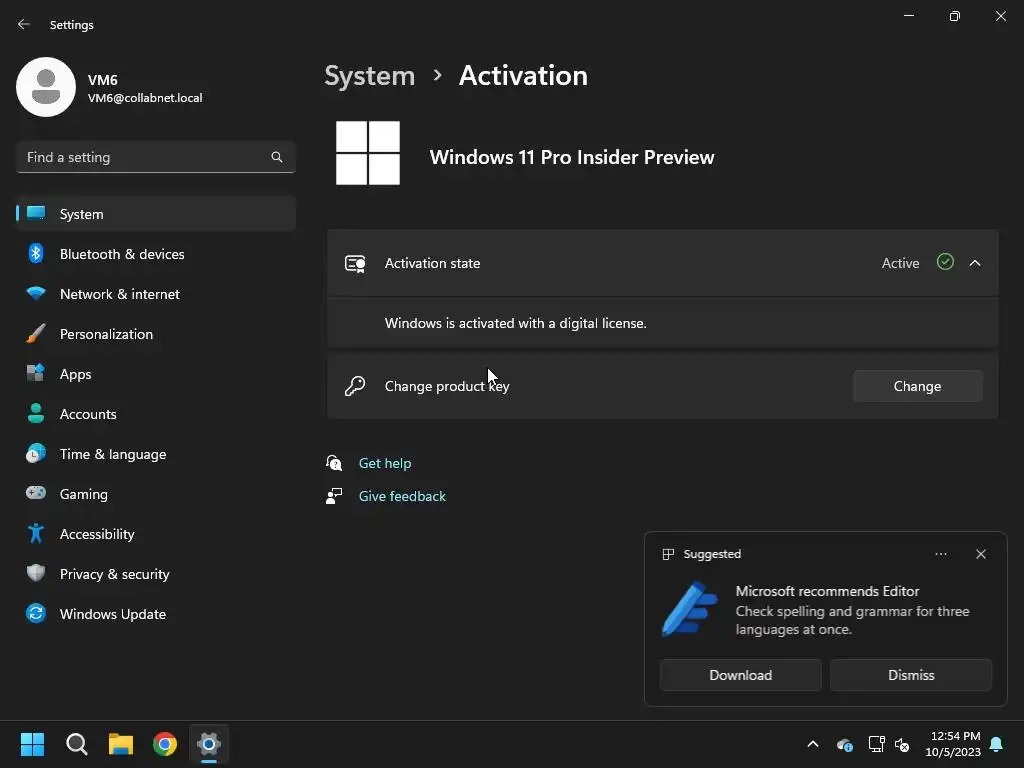The width and height of the screenshot is (1024, 768).
Task: Collapse the Activation state section chevron
Action: coord(975,263)
